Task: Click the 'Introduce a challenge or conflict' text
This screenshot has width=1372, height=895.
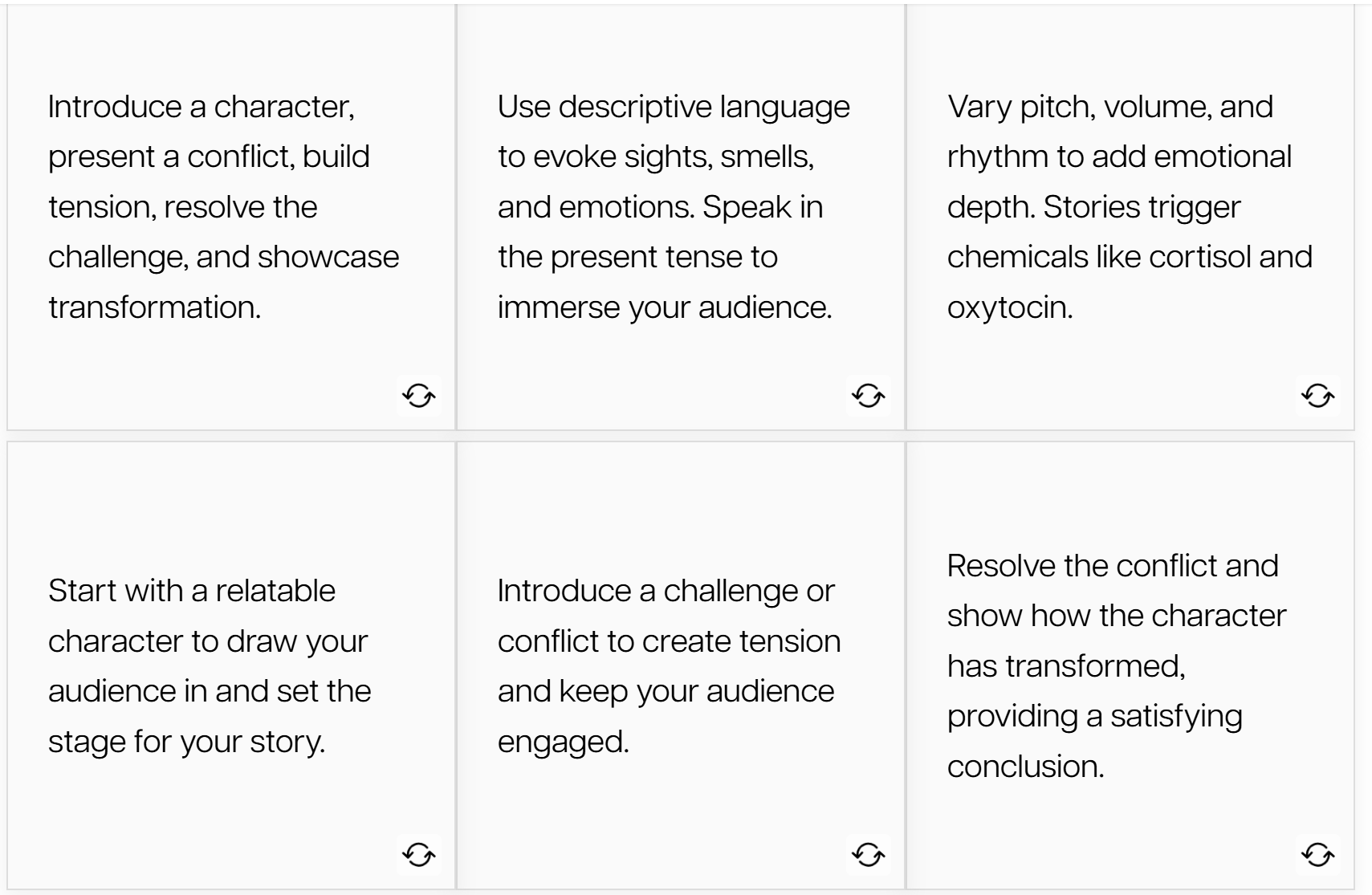Action: [668, 665]
